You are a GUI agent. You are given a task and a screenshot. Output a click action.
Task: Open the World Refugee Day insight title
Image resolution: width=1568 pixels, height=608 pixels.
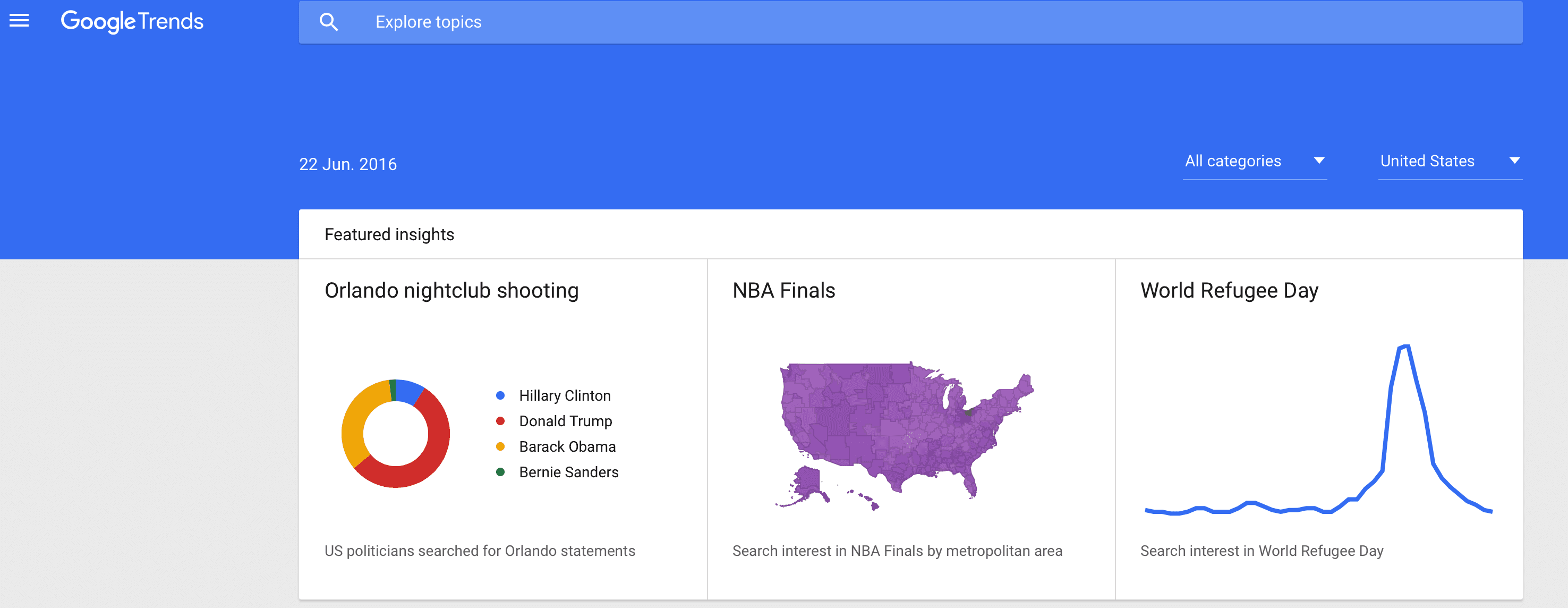click(x=1229, y=291)
